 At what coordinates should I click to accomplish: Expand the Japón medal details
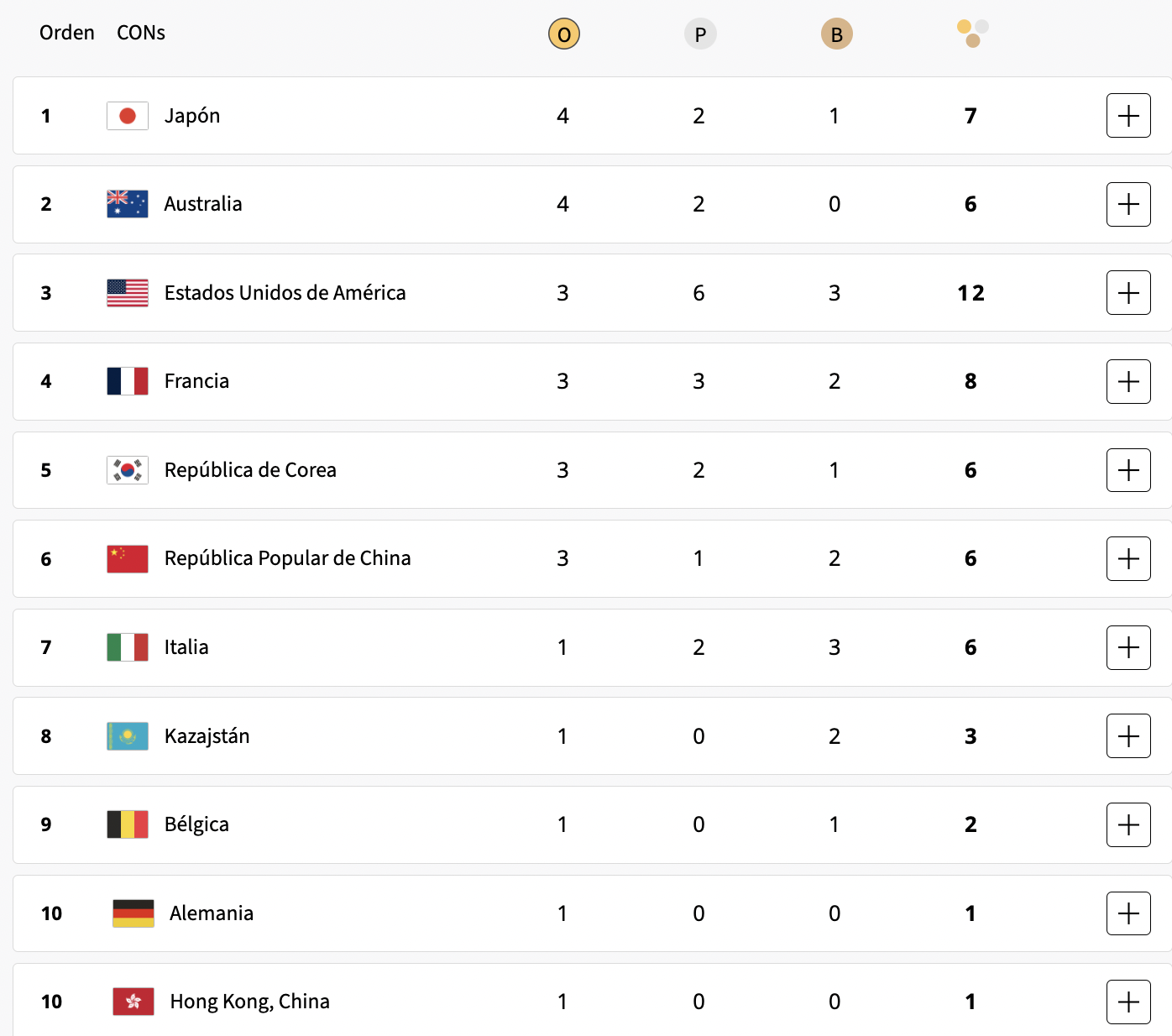pyautogui.click(x=1128, y=116)
